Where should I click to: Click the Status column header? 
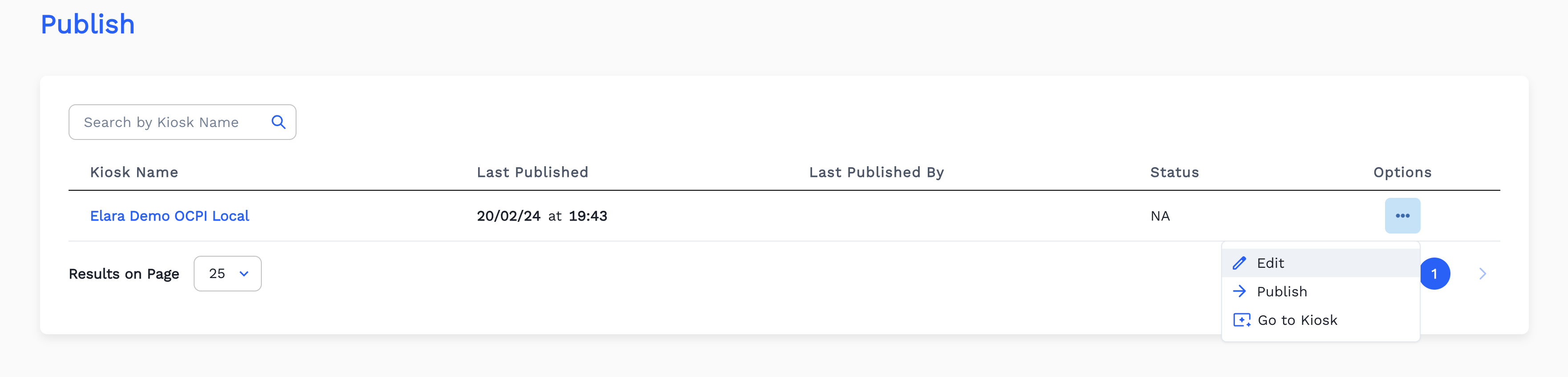point(1174,172)
